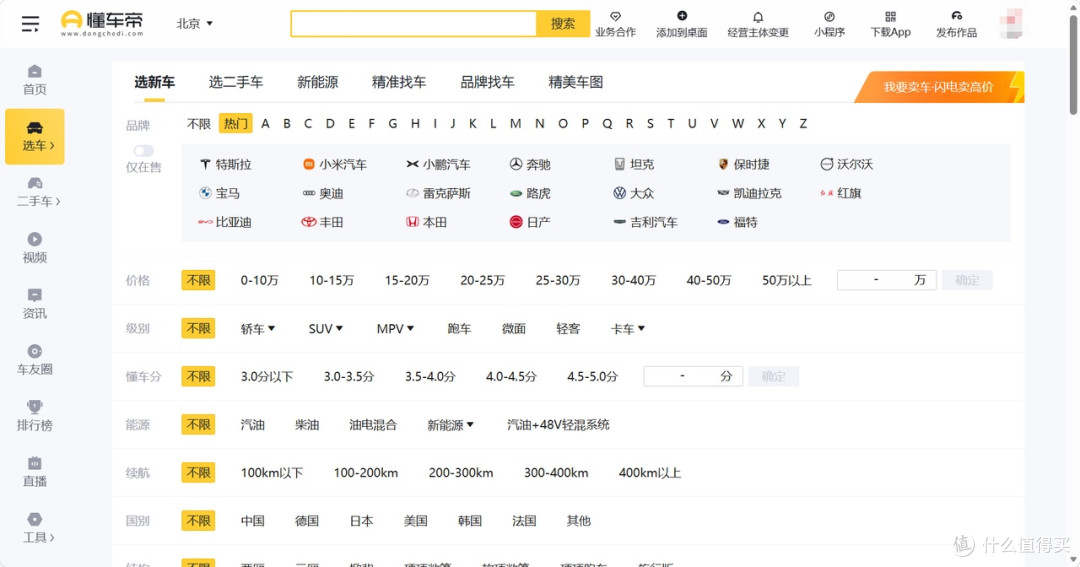Toggle the 仅在售 switch

[143, 151]
